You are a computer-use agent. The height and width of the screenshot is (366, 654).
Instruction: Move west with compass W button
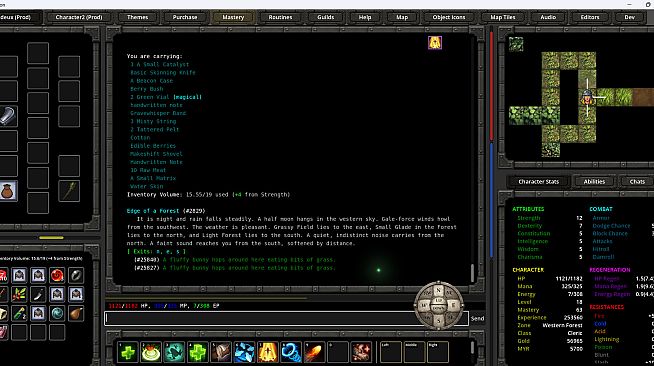coord(423,306)
